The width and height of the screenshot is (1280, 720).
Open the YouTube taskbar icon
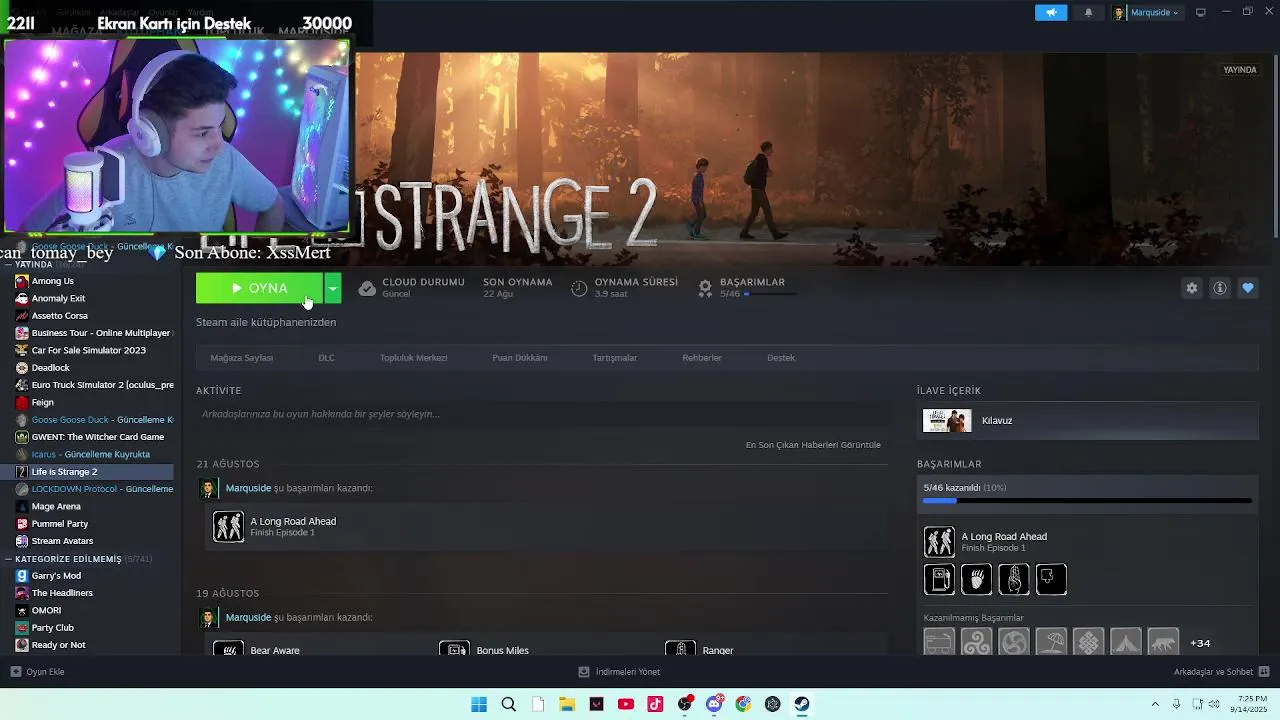(626, 704)
